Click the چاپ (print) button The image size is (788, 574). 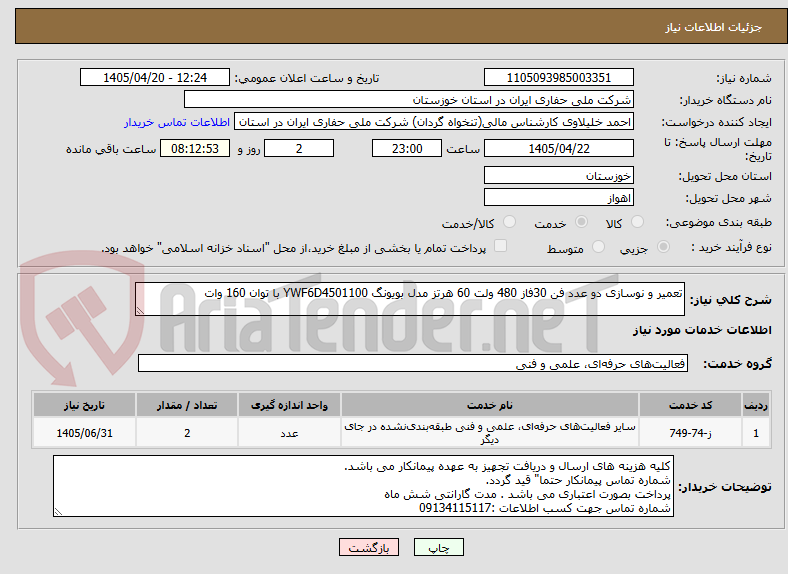tap(438, 547)
